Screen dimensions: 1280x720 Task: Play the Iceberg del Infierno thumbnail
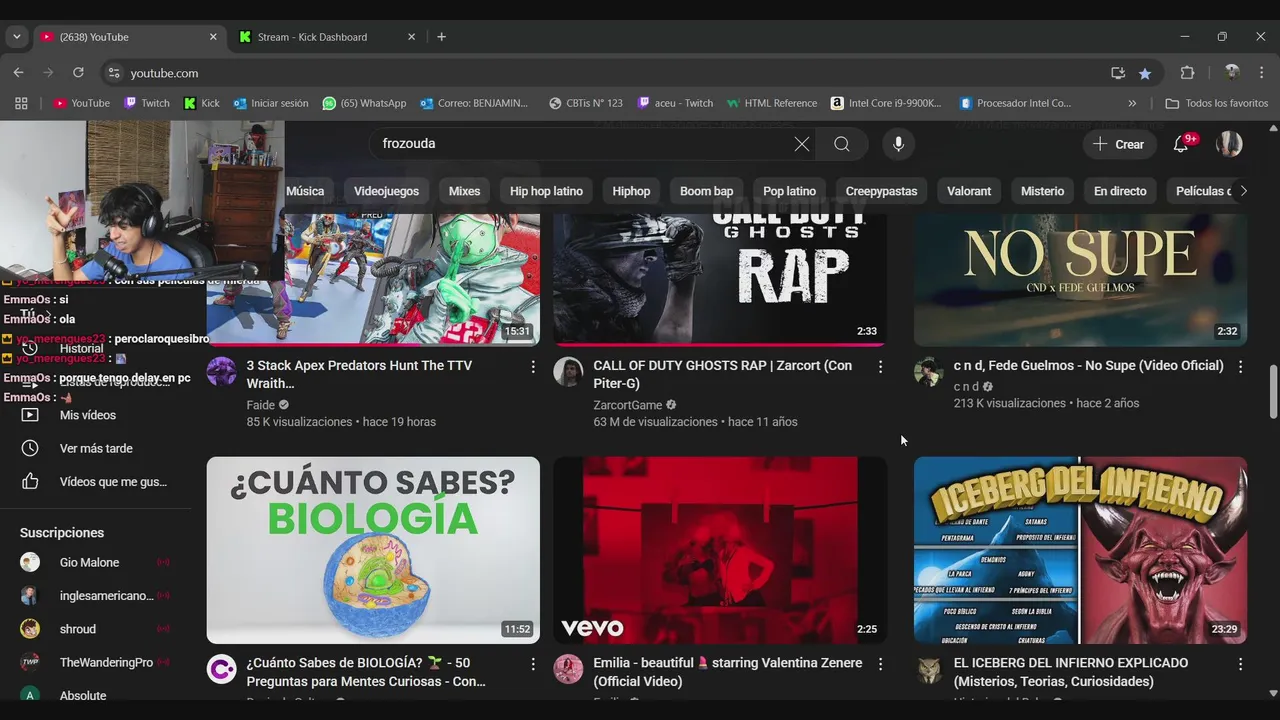point(1080,550)
